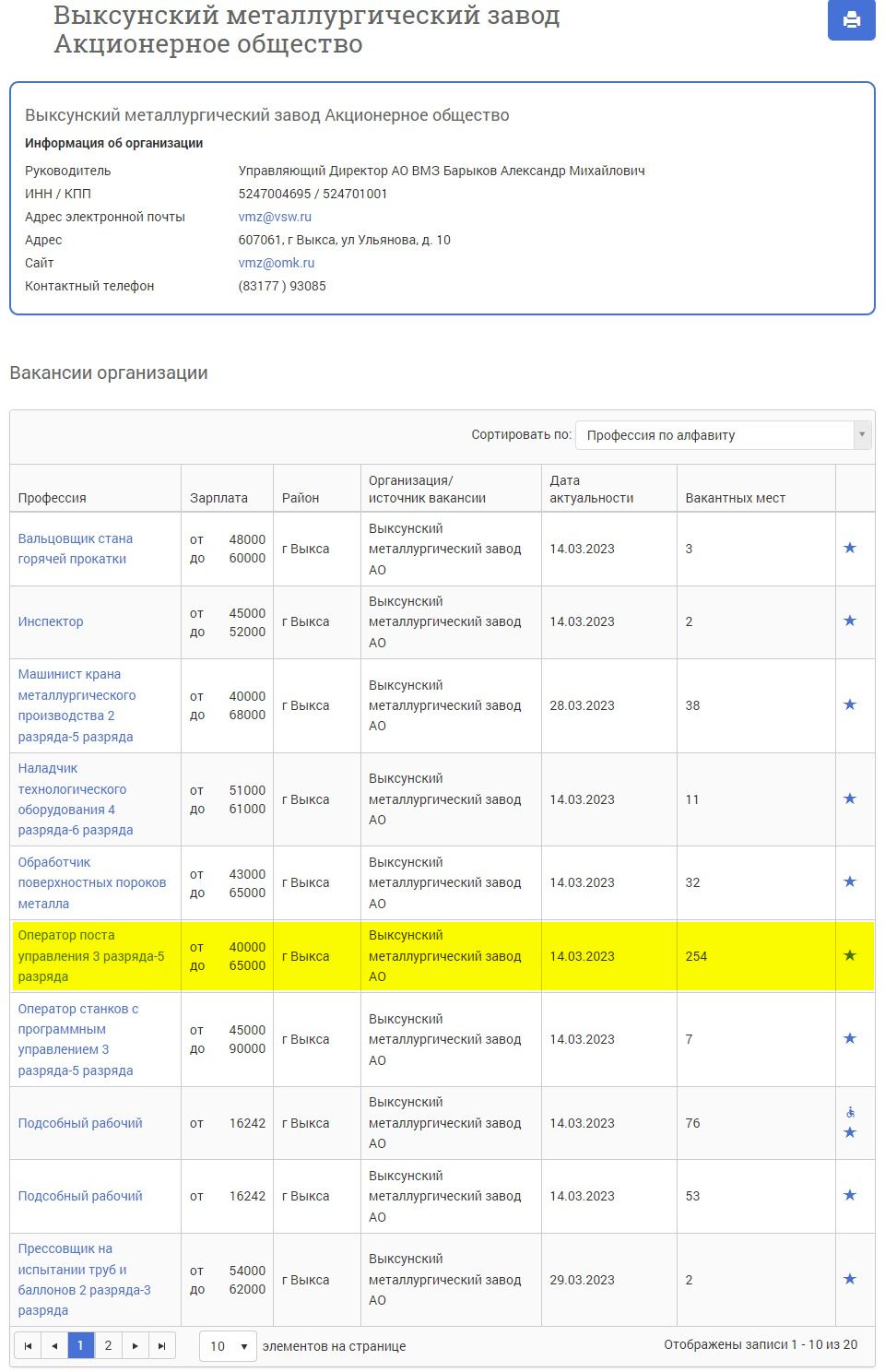Favorite the Наладчик технологического оборудования vacancy
The width and height of the screenshot is (885, 1372).
tap(850, 798)
